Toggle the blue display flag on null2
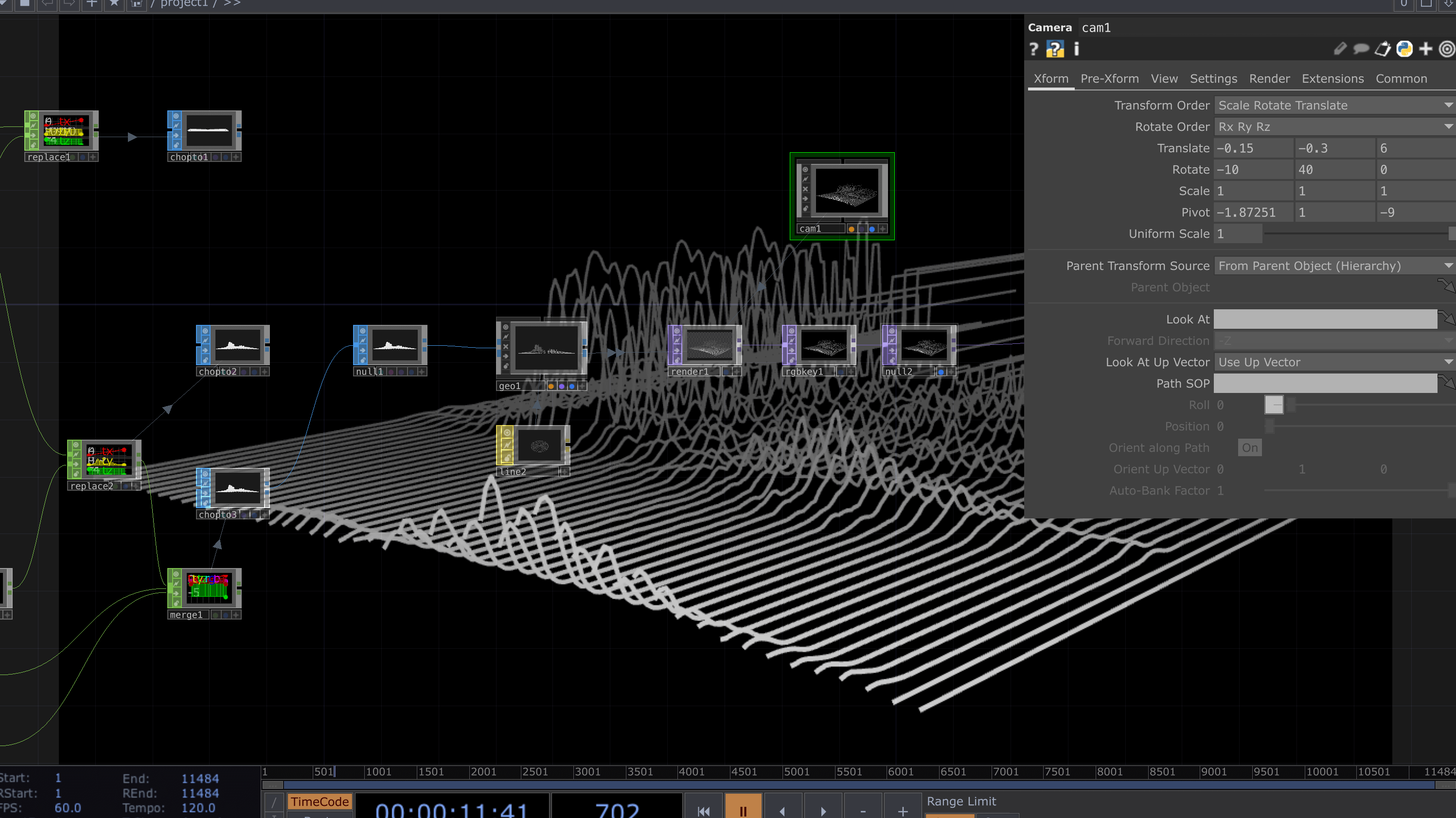1456x818 pixels. [941, 372]
